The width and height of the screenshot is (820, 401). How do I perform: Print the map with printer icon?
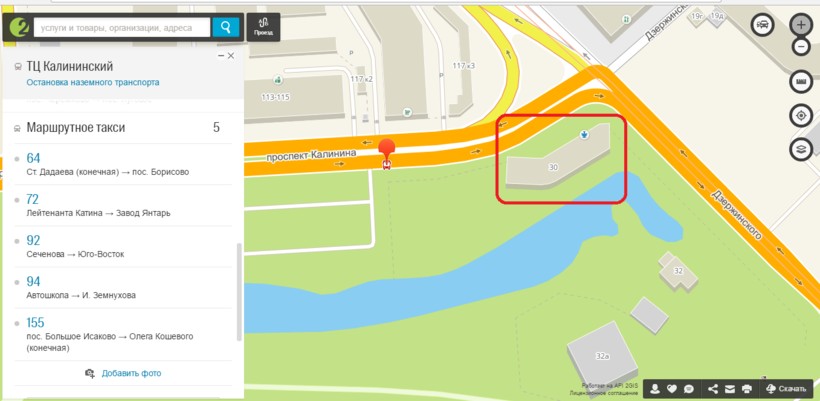point(747,389)
